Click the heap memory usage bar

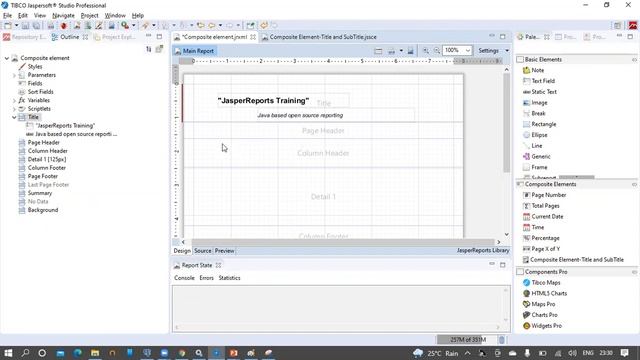(467, 340)
